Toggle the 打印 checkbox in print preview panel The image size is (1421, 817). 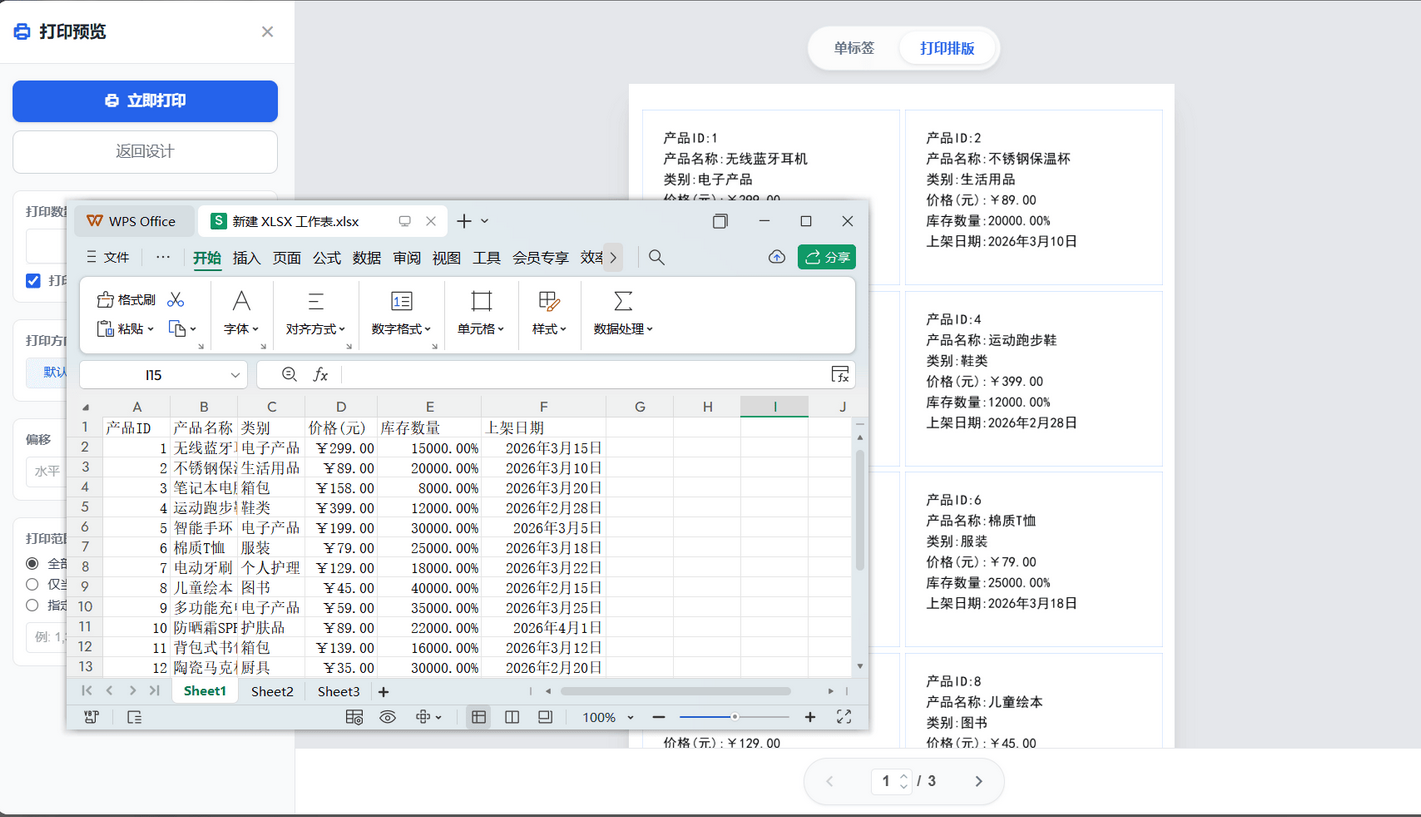33,281
